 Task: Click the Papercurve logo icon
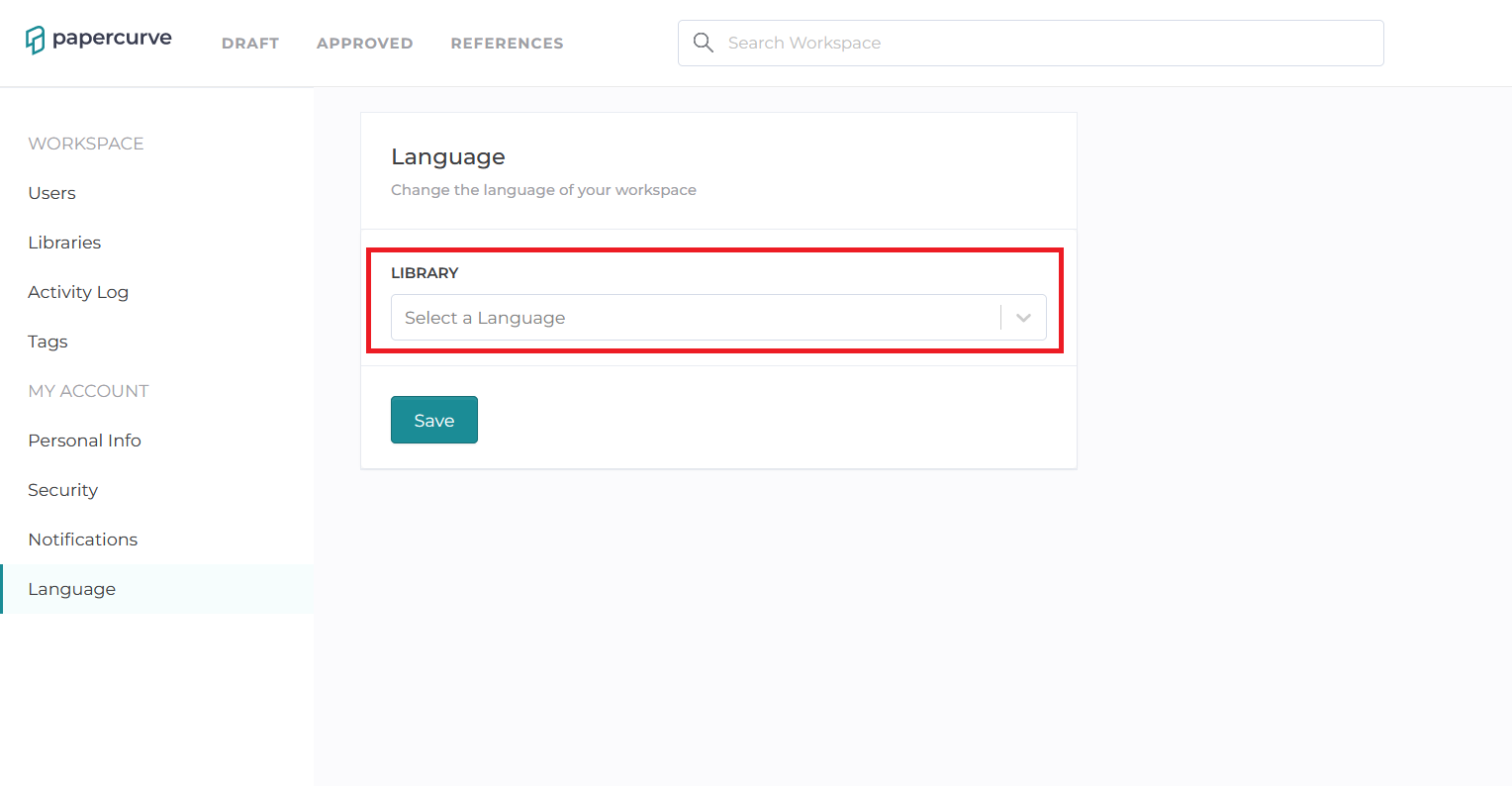[36, 39]
